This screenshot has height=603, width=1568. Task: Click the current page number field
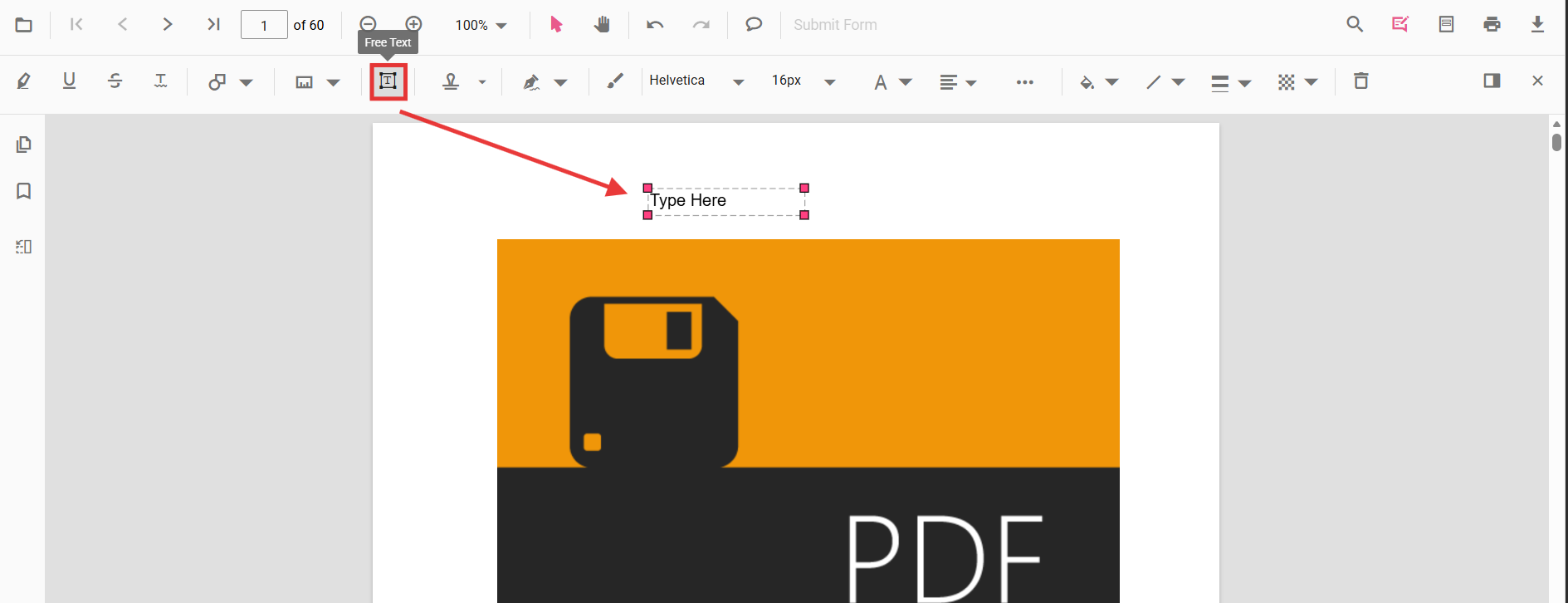(x=264, y=25)
